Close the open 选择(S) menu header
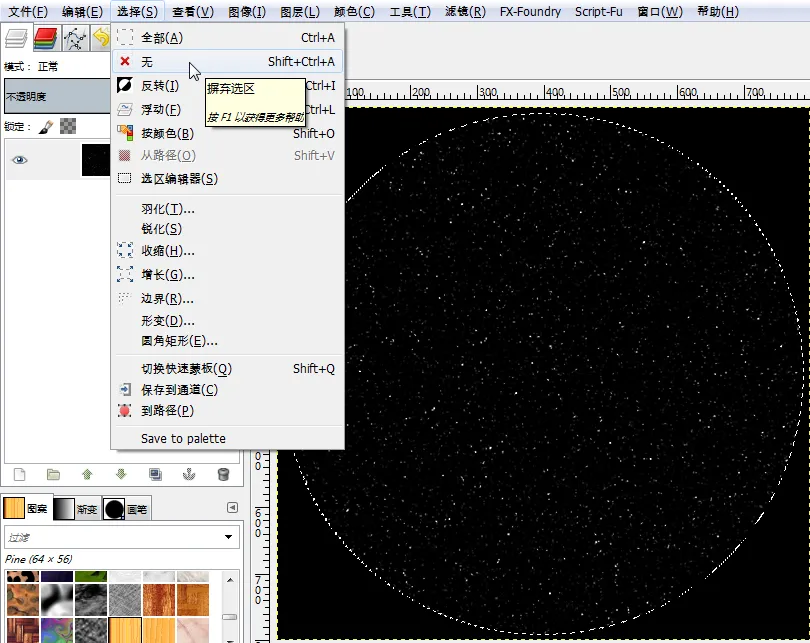Viewport: 810px width, 643px height. 137,11
